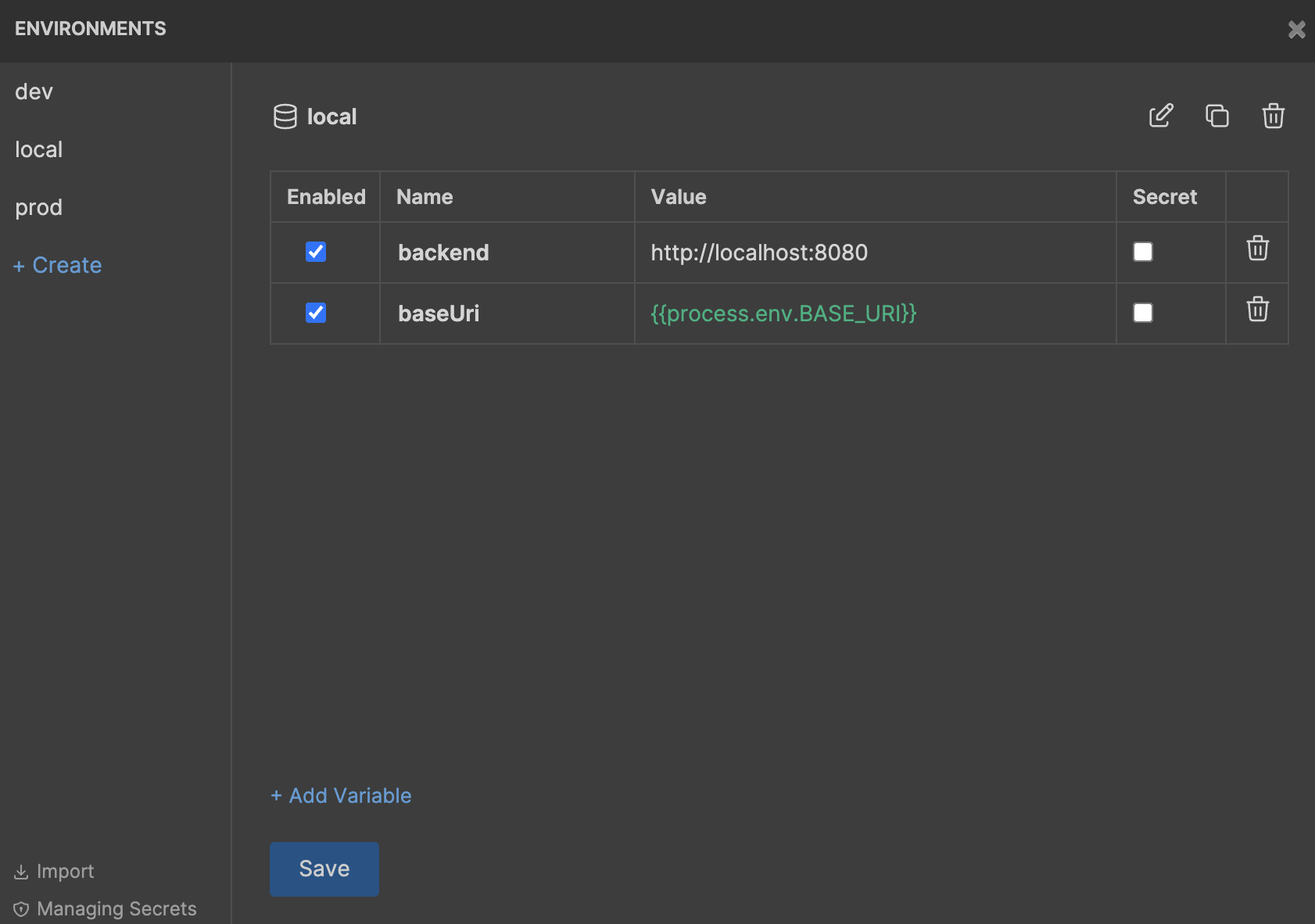Close the Environments dialog
The image size is (1315, 924).
click(x=1296, y=30)
